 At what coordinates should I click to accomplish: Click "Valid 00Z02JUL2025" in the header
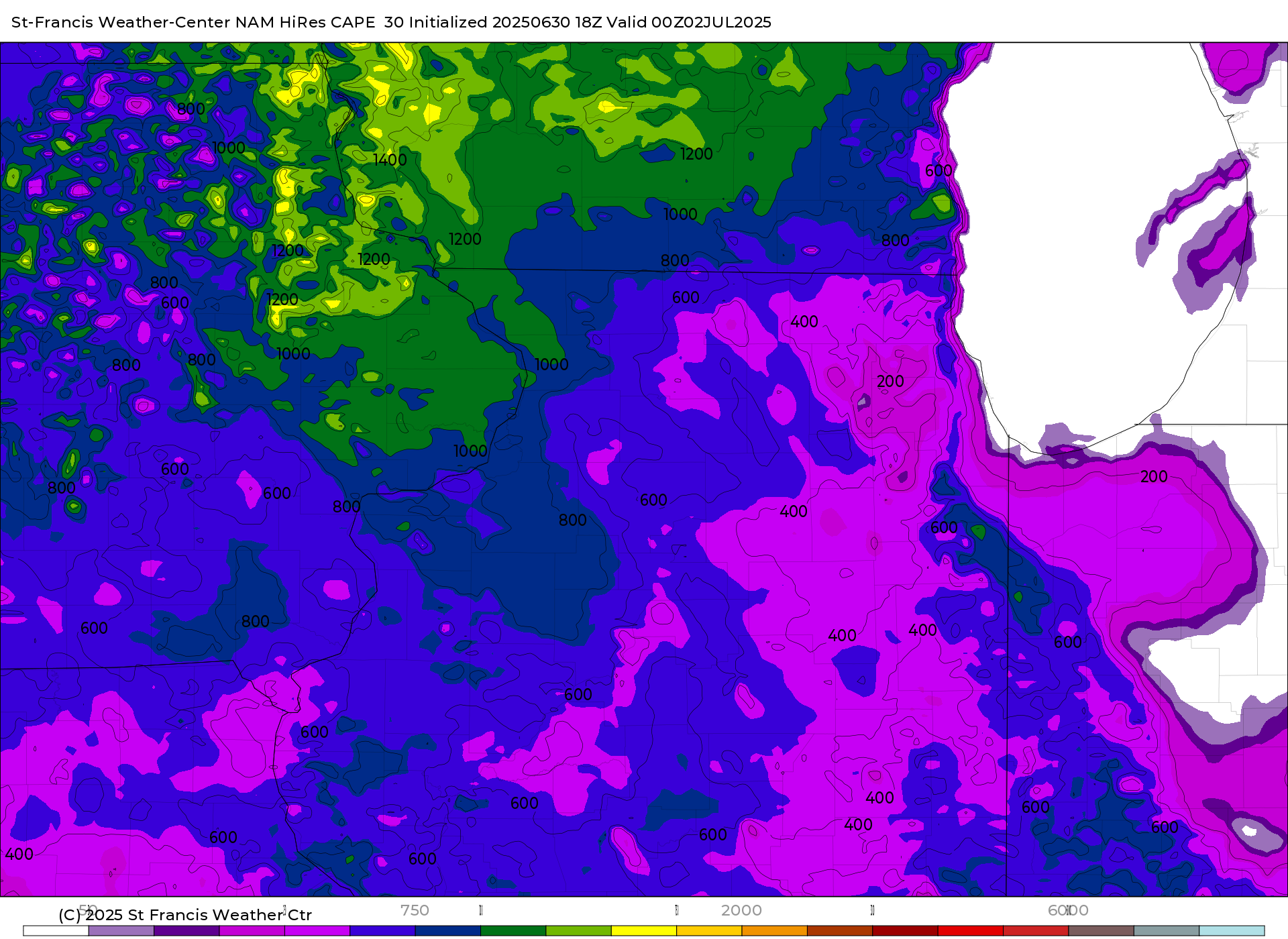(689, 22)
